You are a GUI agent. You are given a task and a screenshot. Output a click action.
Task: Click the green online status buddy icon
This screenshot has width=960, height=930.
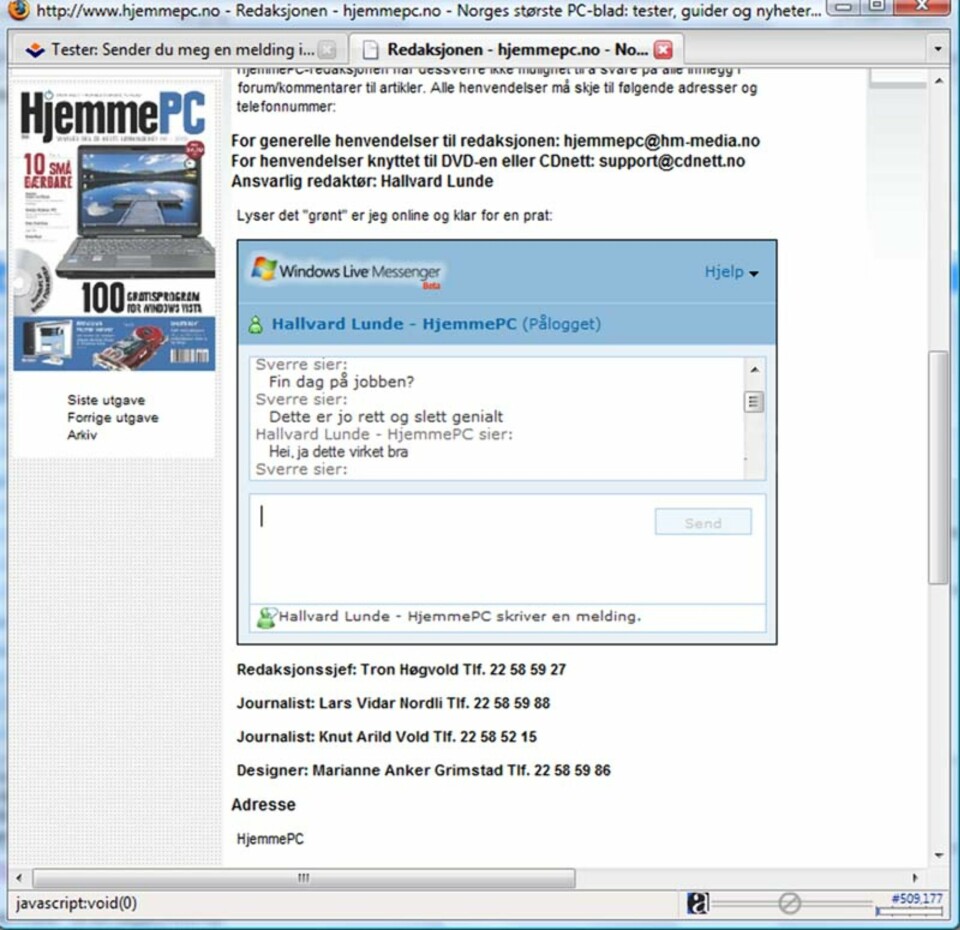(256, 324)
